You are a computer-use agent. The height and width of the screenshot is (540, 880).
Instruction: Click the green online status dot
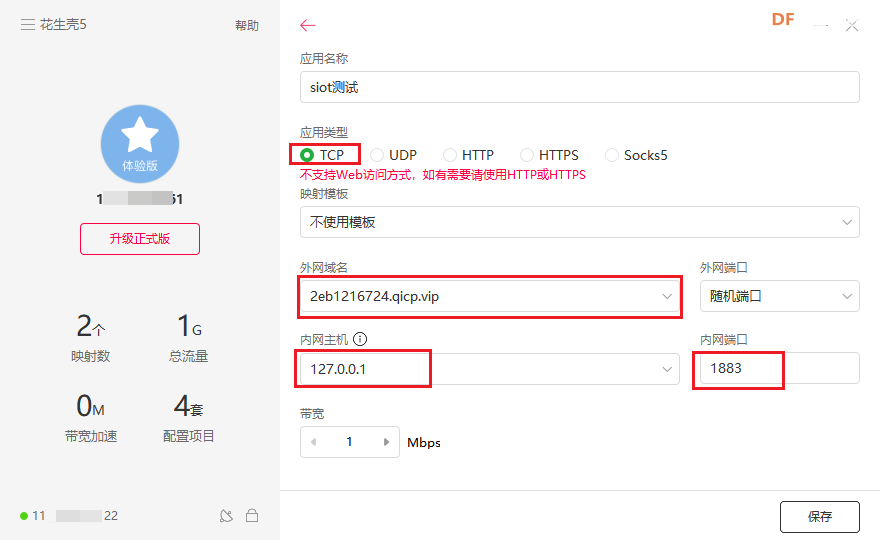click(23, 516)
